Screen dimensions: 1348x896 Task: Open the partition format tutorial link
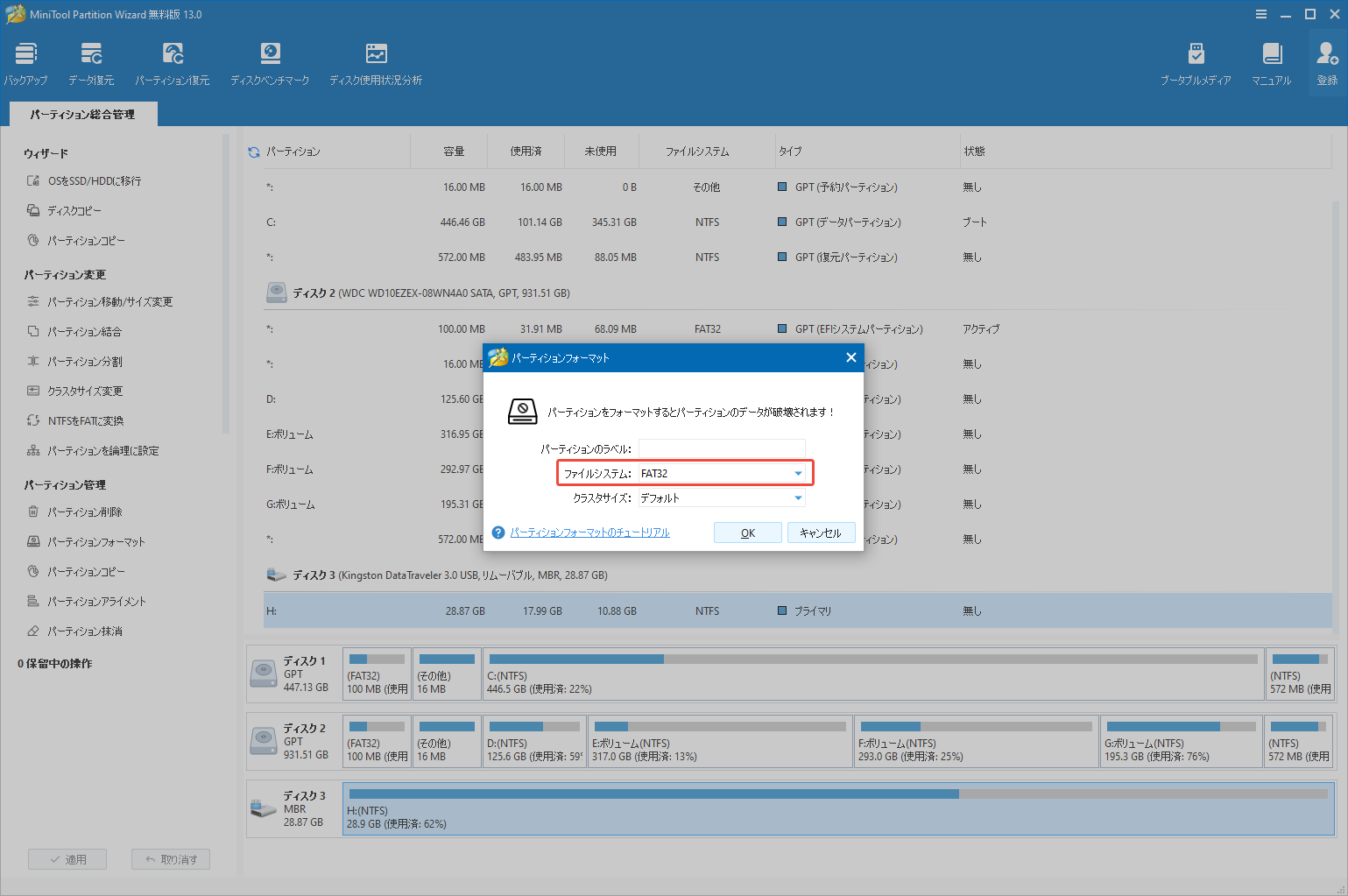(x=589, y=532)
